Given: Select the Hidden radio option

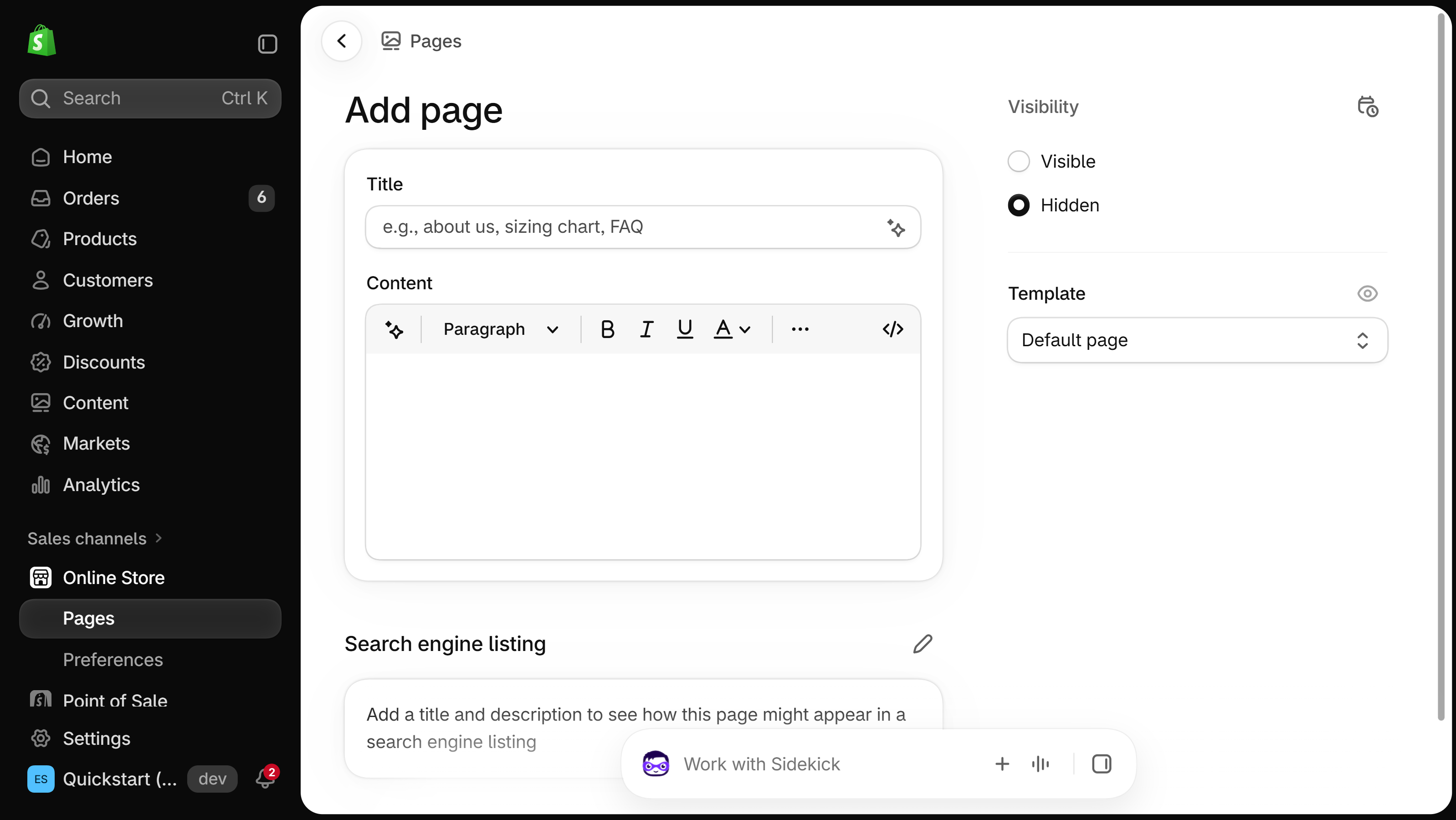Looking at the screenshot, I should point(1019,205).
